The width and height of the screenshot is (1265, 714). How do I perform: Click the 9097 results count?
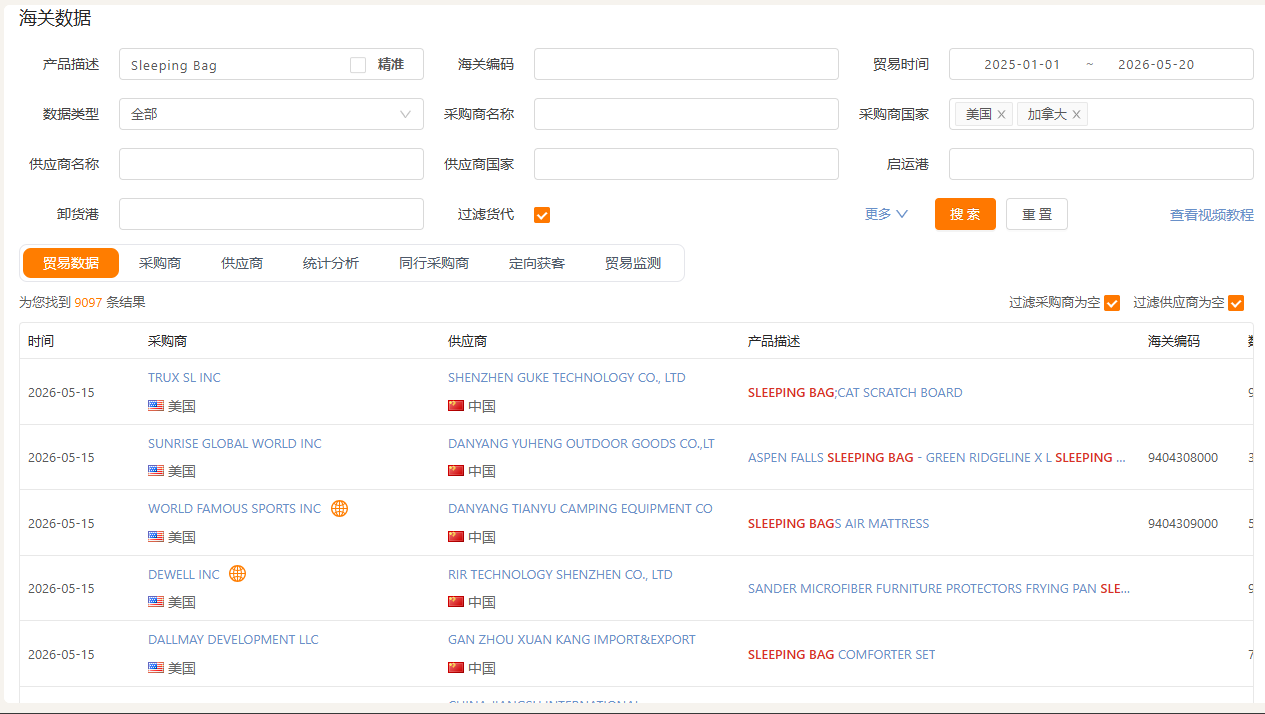pos(88,302)
